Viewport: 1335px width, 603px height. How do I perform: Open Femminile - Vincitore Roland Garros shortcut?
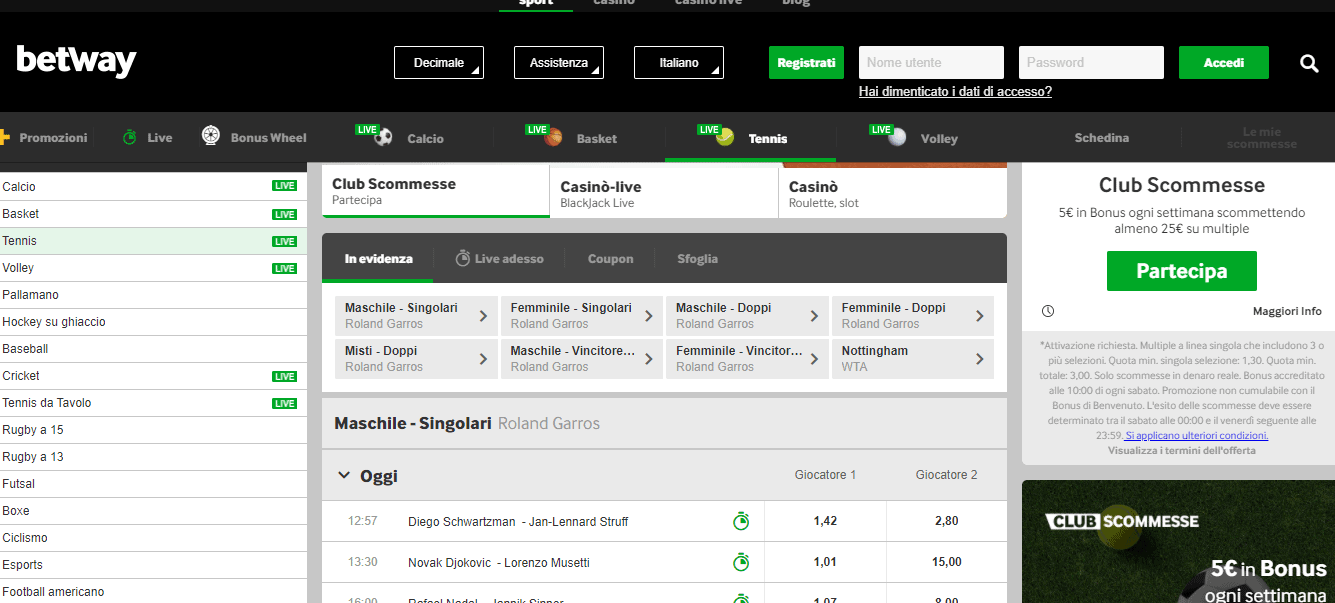point(747,359)
